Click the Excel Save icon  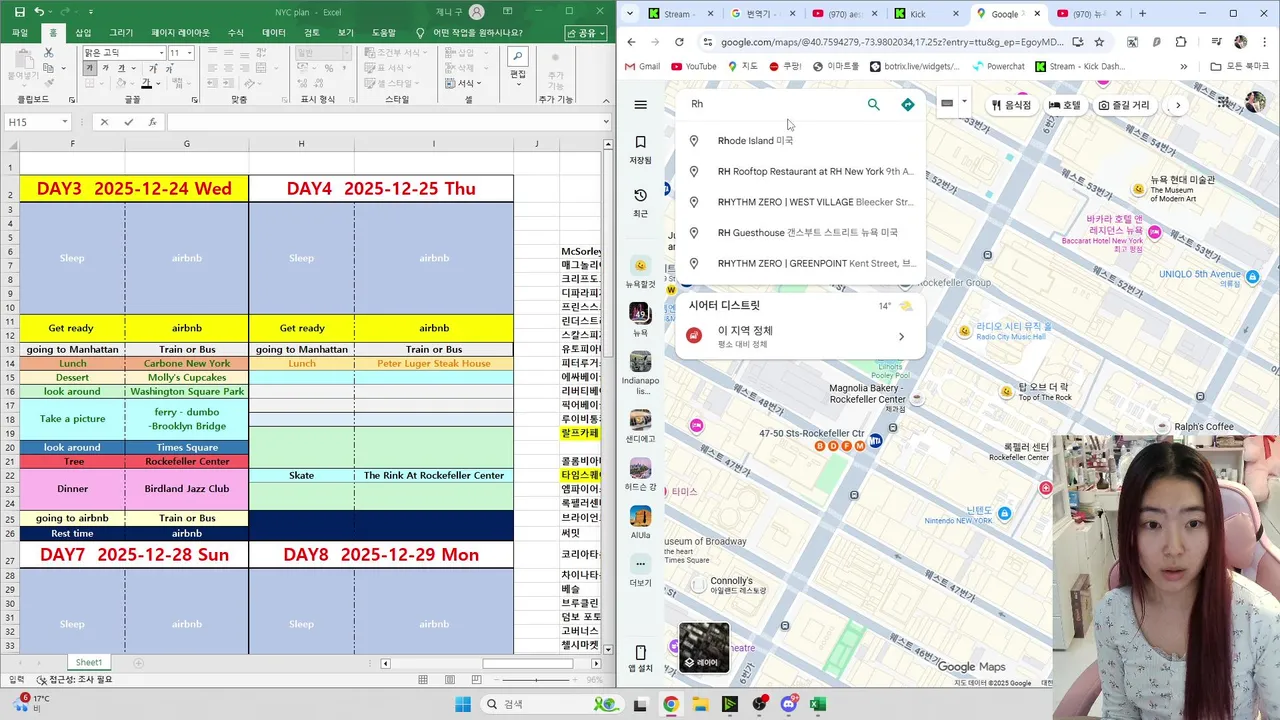click(x=19, y=12)
